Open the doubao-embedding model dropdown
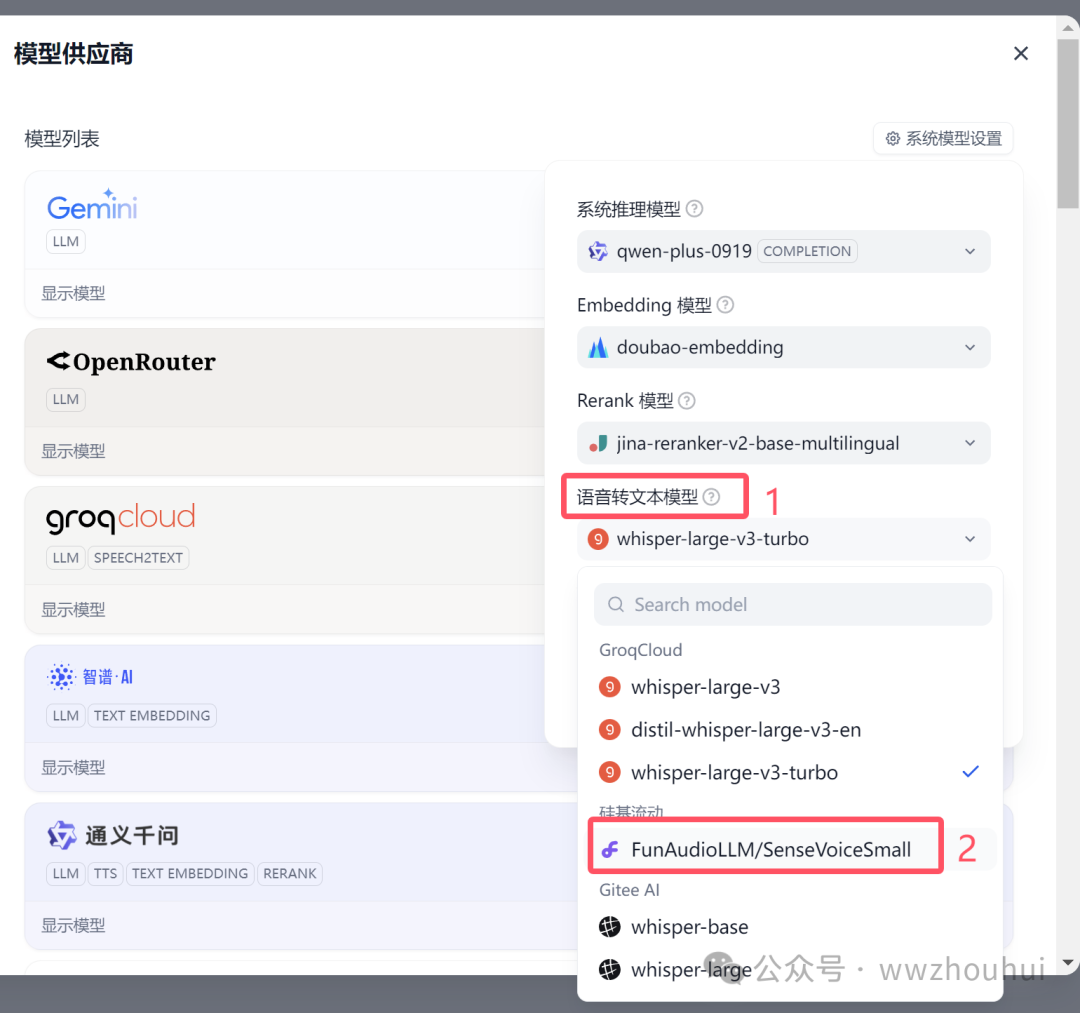The image size is (1080, 1013). [784, 347]
